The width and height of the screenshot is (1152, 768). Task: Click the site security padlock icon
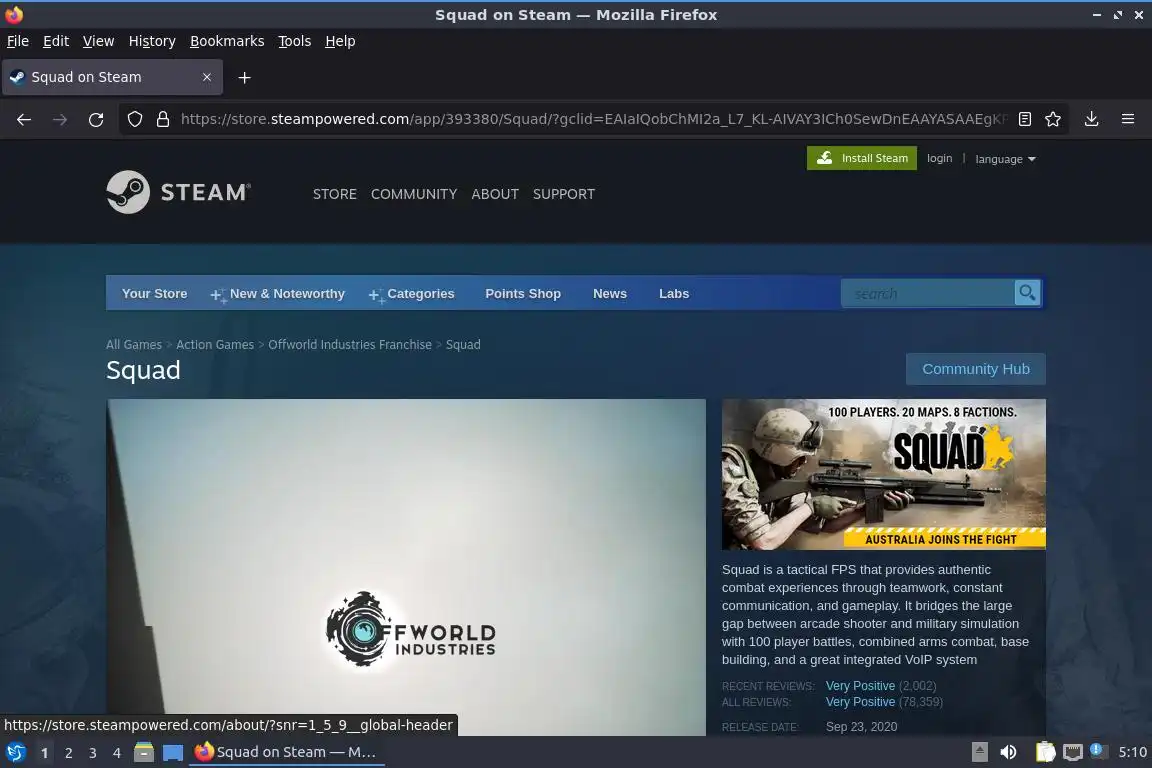tap(163, 119)
